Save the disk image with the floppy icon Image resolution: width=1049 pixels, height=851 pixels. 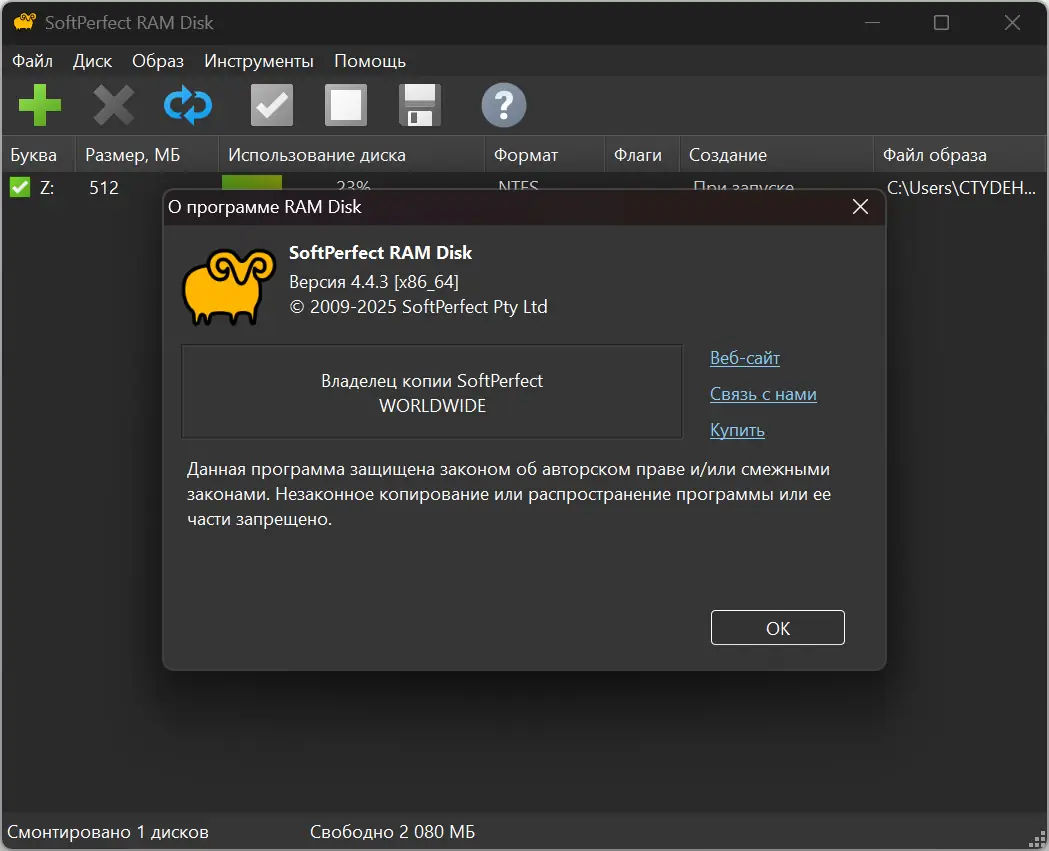(x=419, y=104)
